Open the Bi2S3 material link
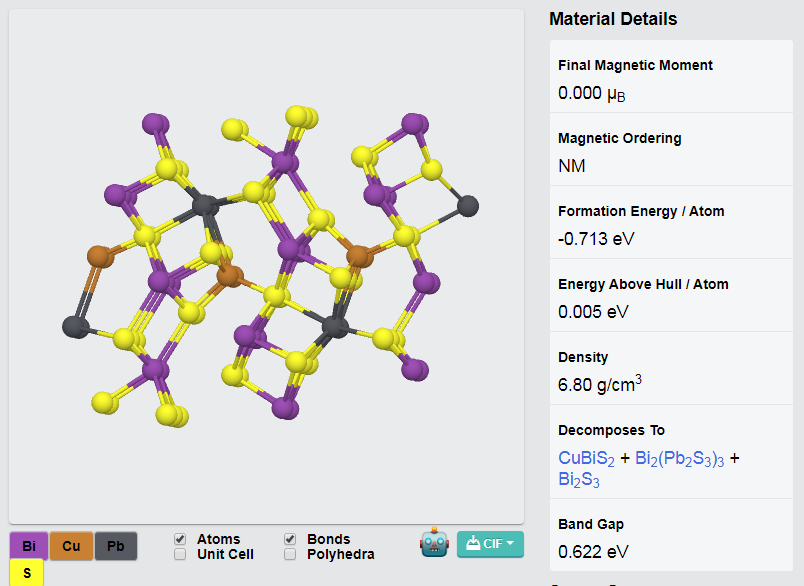The image size is (804, 586). coord(579,480)
